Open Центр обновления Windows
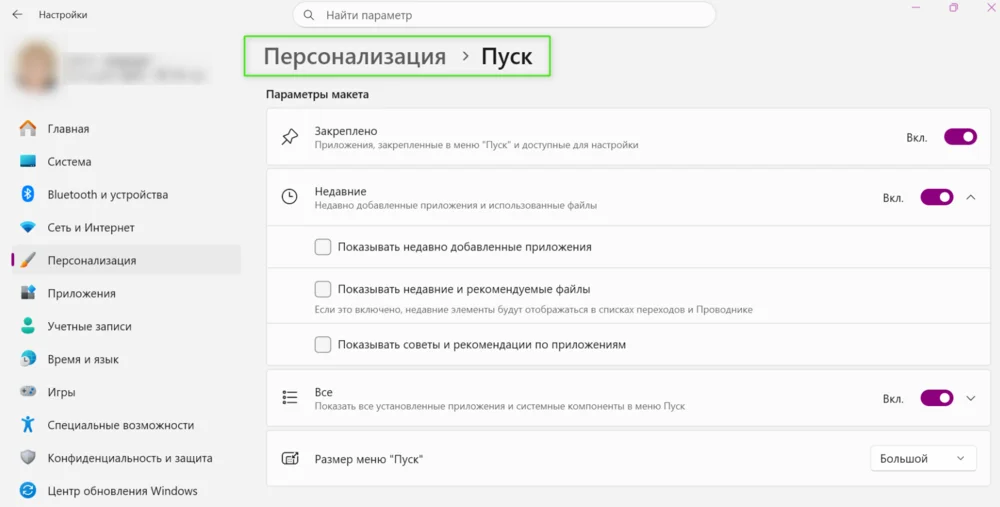The height and width of the screenshot is (507, 1000). pyautogui.click(x=126, y=491)
